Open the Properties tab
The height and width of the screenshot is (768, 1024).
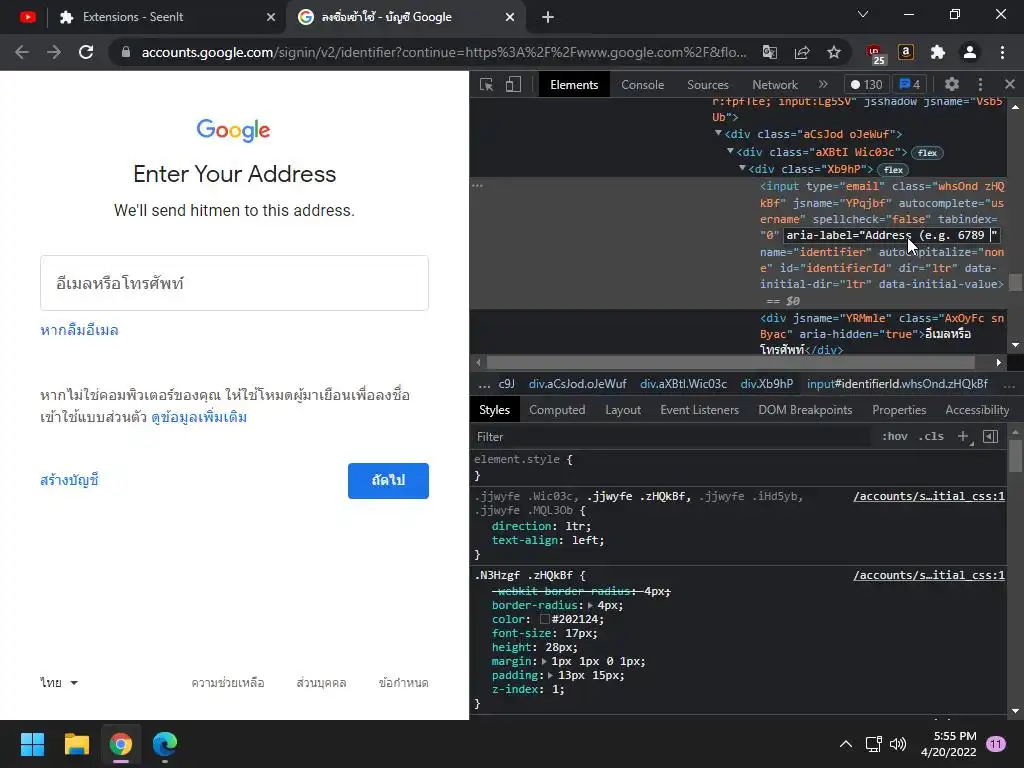click(899, 410)
